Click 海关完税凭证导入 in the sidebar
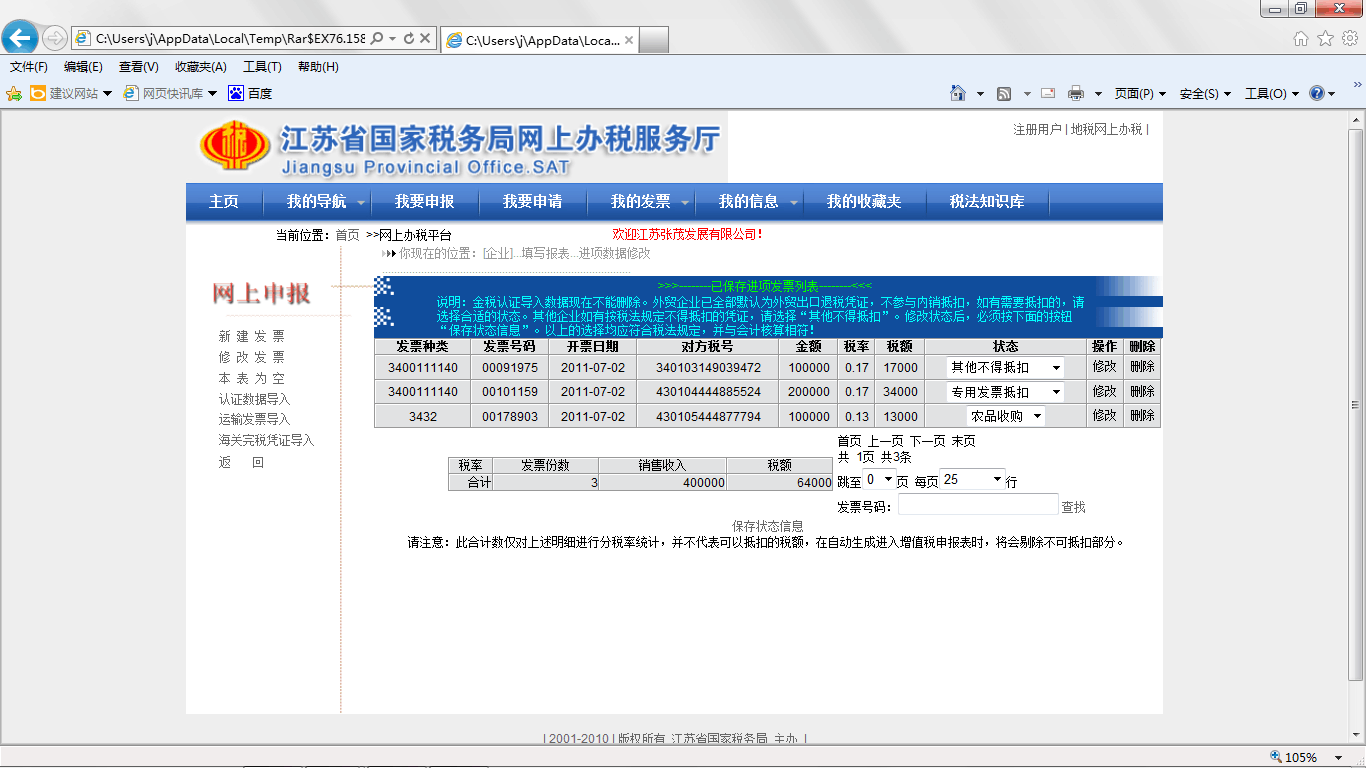This screenshot has width=1366, height=768. coord(266,440)
